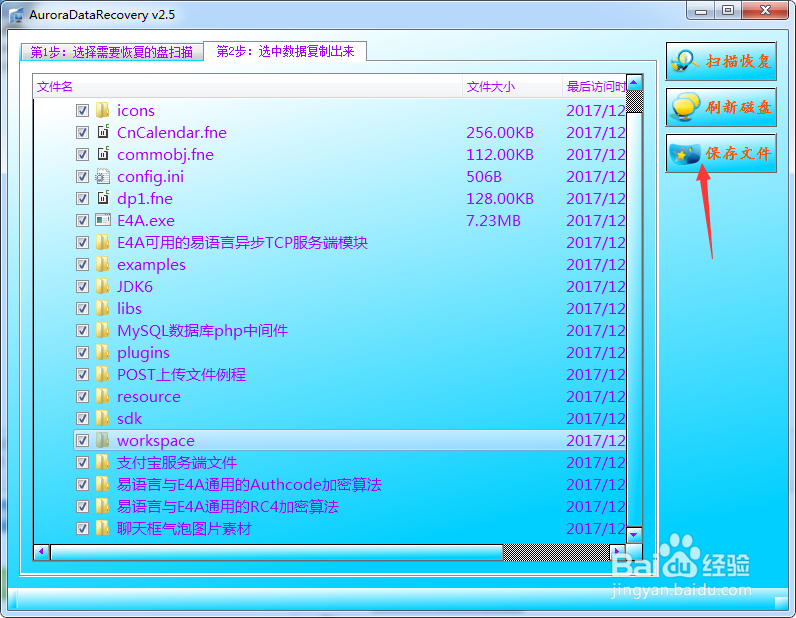
Task: Uncheck the dp1.fne checkbox
Action: point(82,199)
